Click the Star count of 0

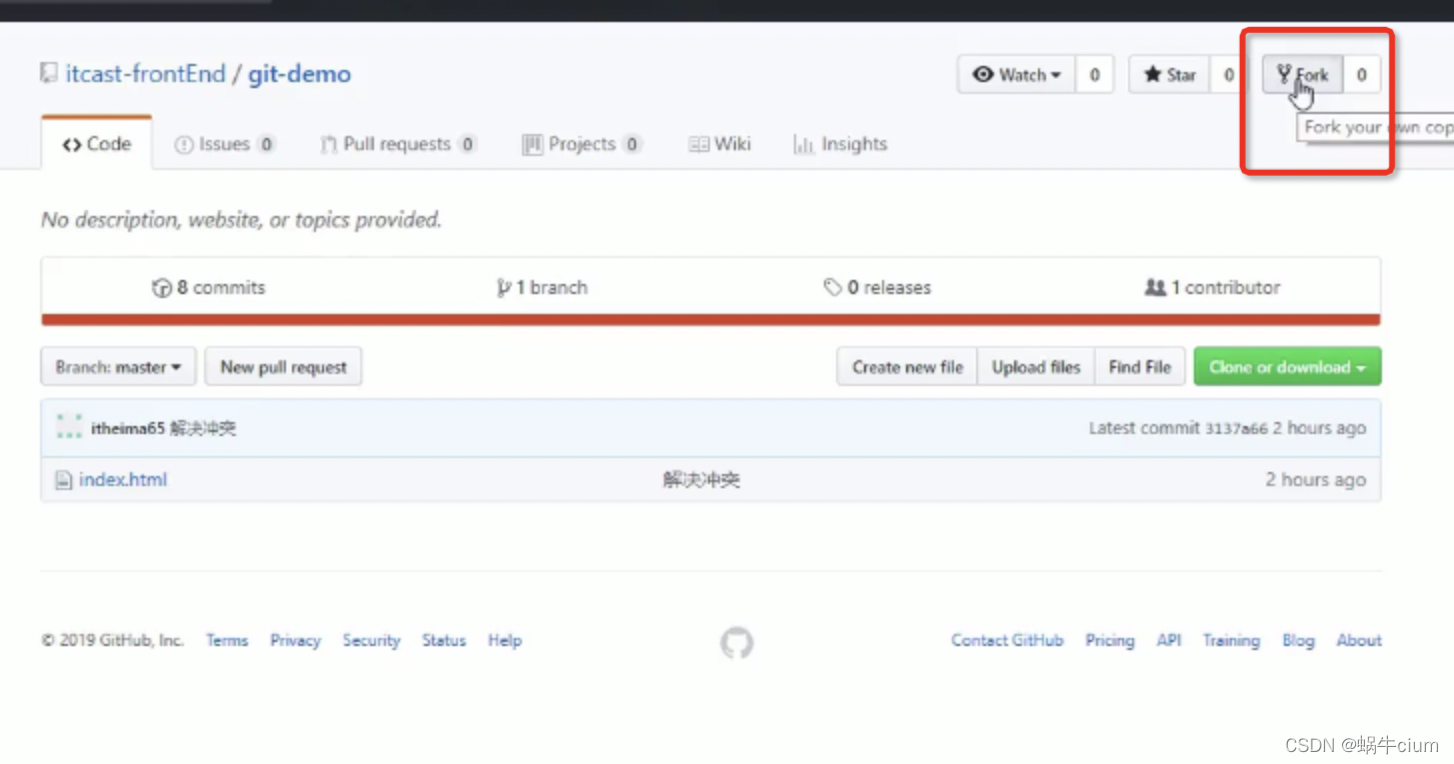(1229, 75)
